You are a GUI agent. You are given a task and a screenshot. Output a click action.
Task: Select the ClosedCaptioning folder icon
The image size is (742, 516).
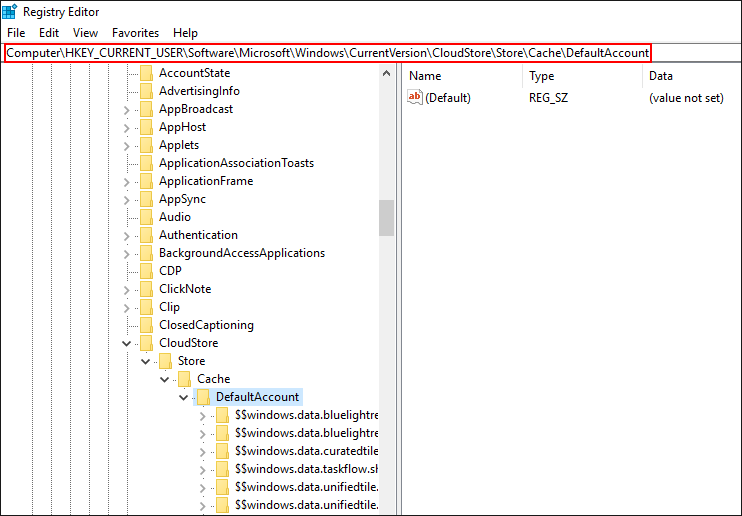click(x=147, y=325)
